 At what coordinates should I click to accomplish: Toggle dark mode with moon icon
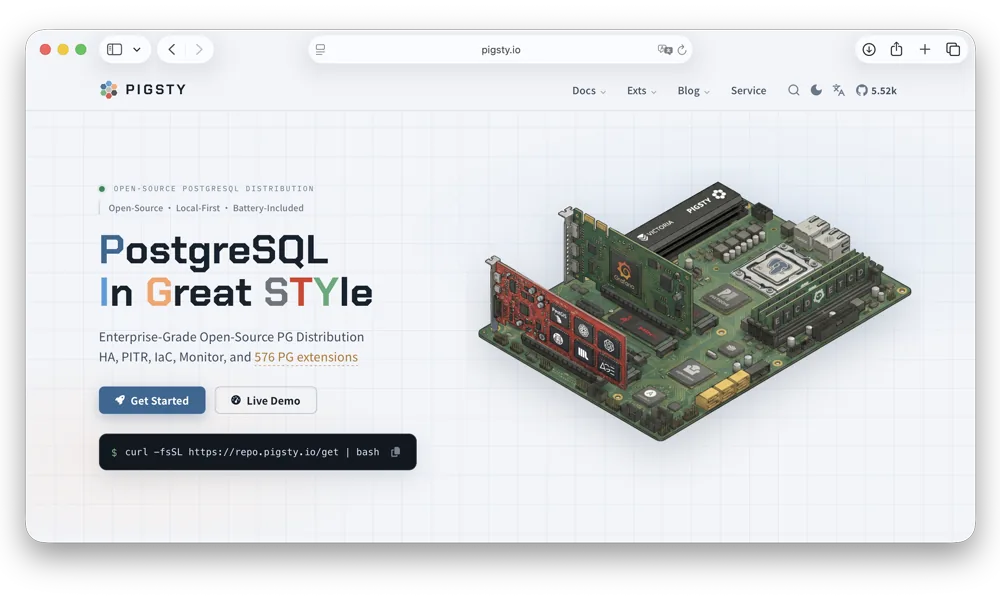pyautogui.click(x=816, y=90)
